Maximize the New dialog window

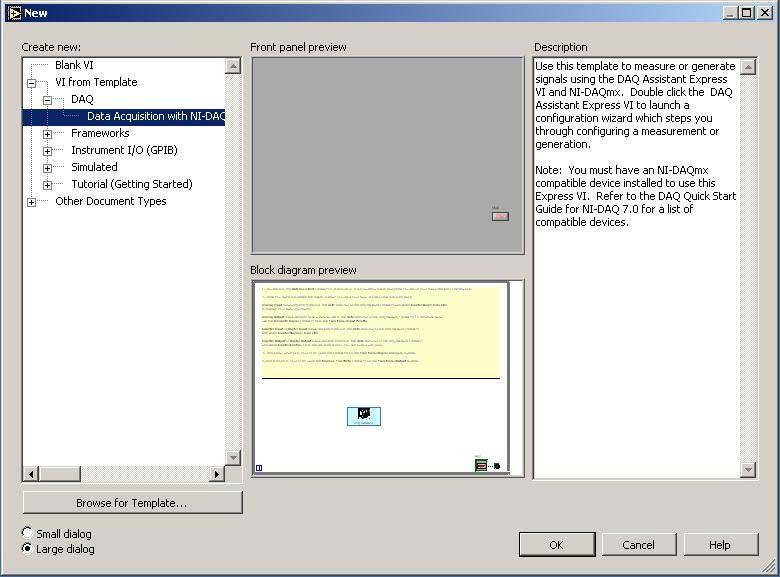[x=746, y=13]
